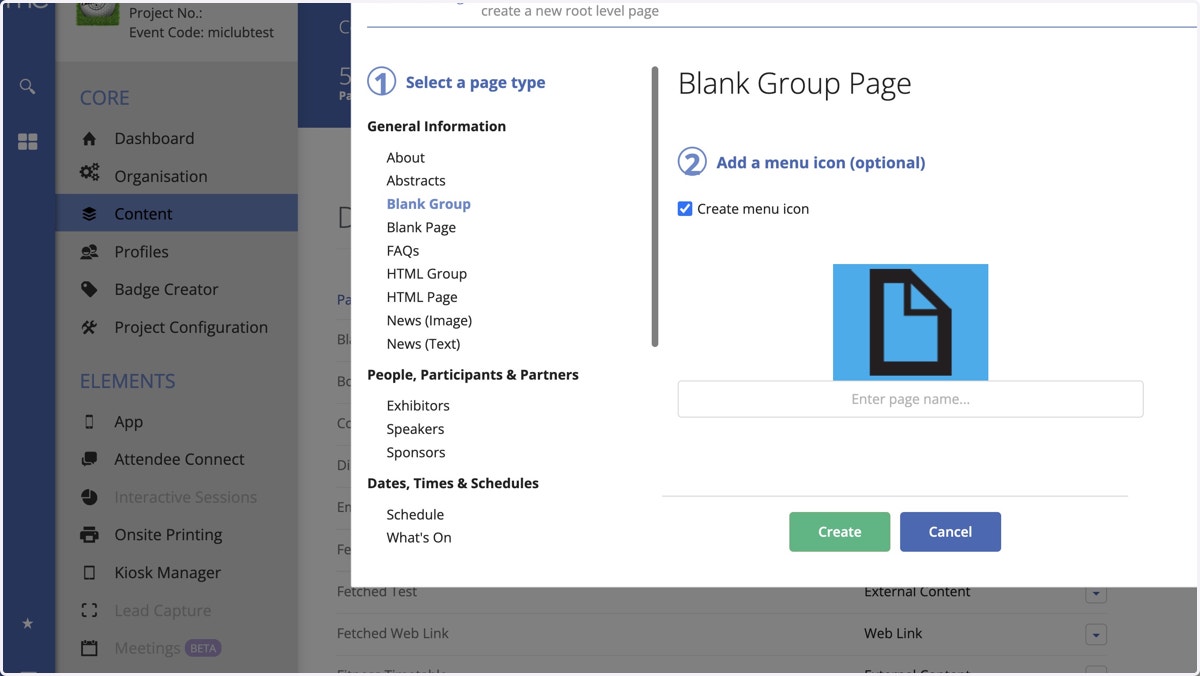
Task: Click the project logo thumbnail at top
Action: click(x=98, y=14)
